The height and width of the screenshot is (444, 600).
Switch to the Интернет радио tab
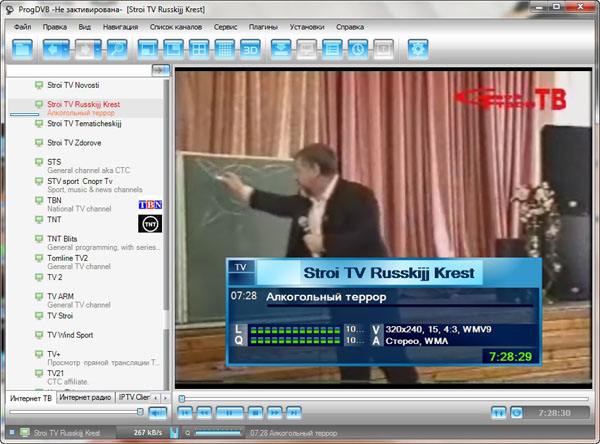coord(86,397)
